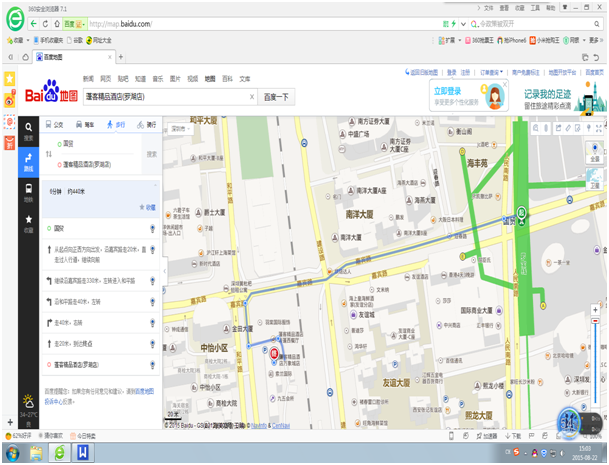Screen dimensions: 609x465
Task: Open the 图片 Baidu nav link
Action: (x=175, y=79)
